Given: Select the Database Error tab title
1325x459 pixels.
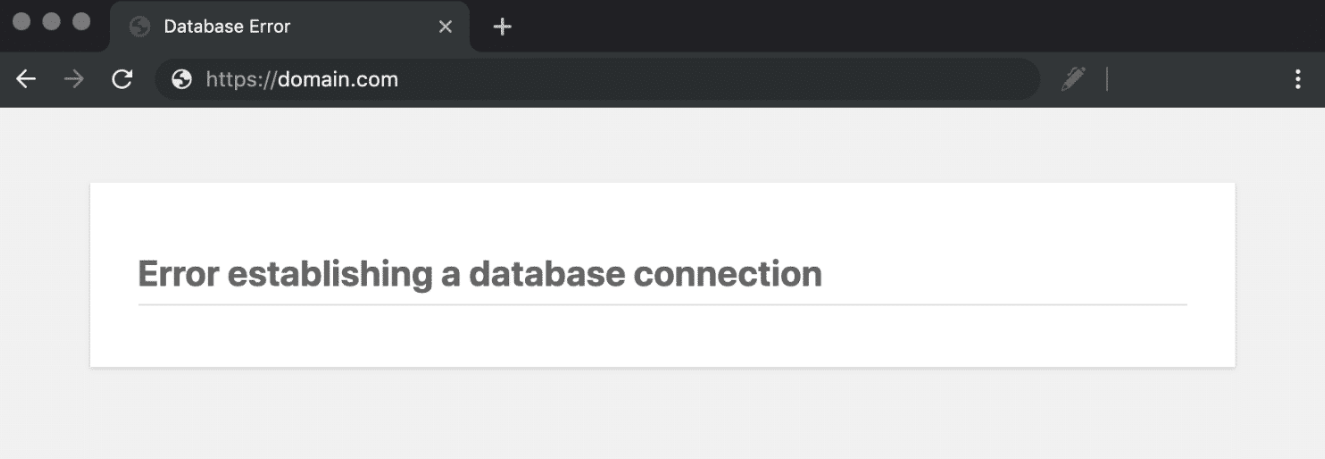Looking at the screenshot, I should pos(227,27).
